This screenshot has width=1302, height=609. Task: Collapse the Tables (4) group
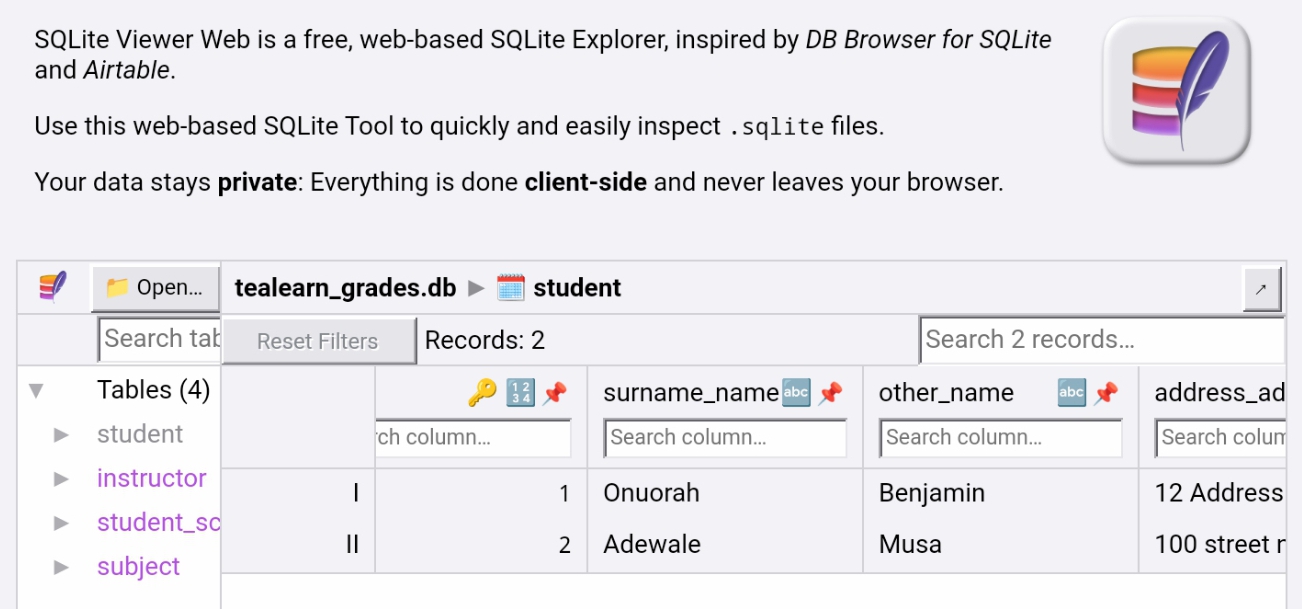(x=37, y=390)
